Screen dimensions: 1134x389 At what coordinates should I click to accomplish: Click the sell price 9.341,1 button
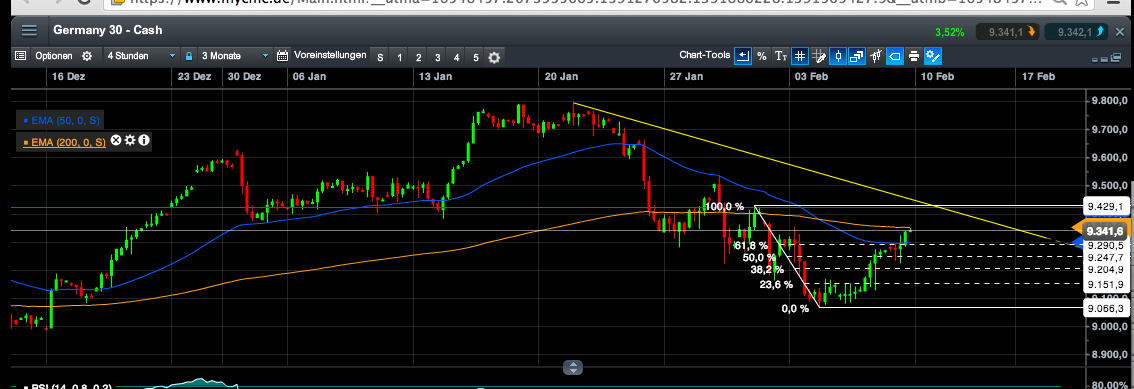1007,31
